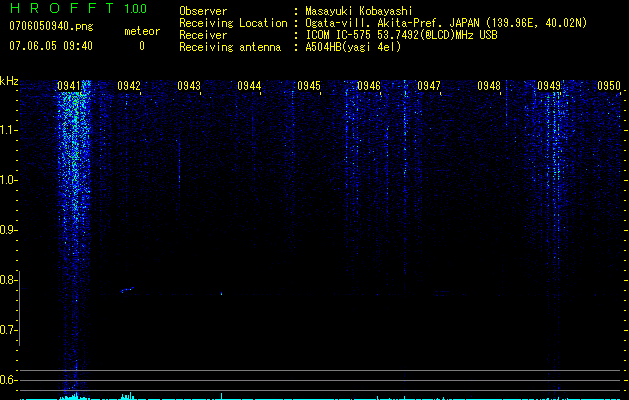The width and height of the screenshot is (629, 400).
Task: Click the 0946 time marker
Action: click(x=369, y=86)
